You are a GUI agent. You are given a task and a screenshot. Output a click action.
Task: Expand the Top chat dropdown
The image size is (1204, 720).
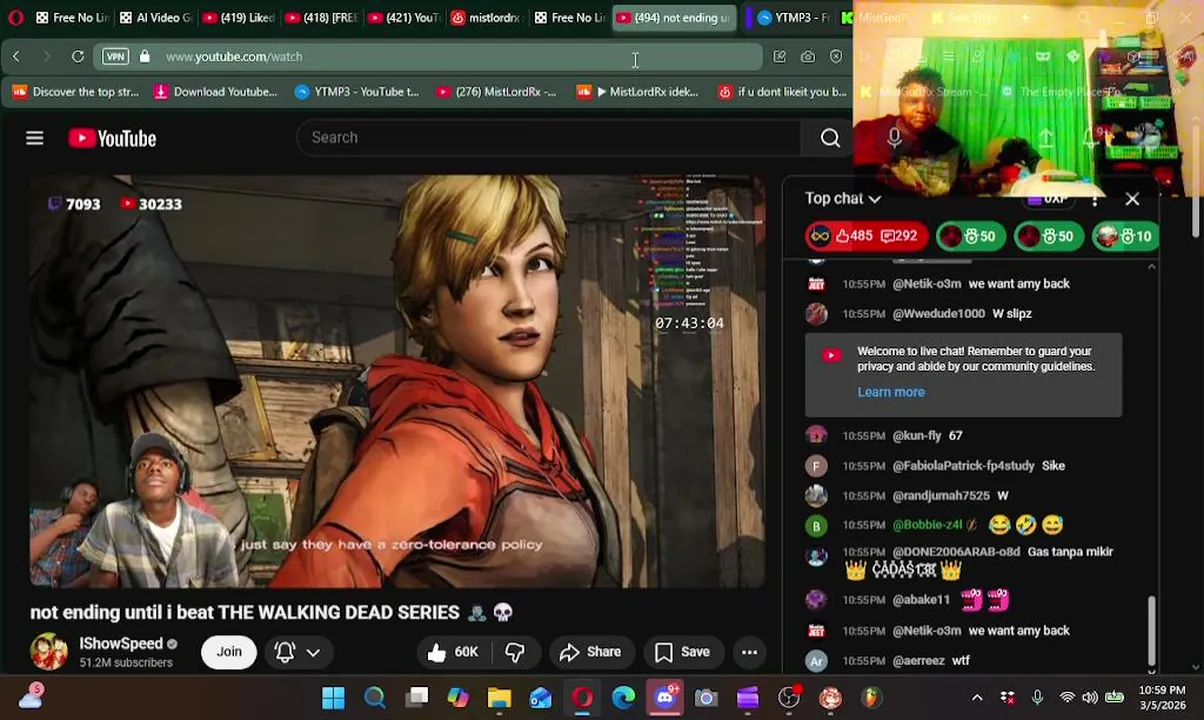click(843, 198)
